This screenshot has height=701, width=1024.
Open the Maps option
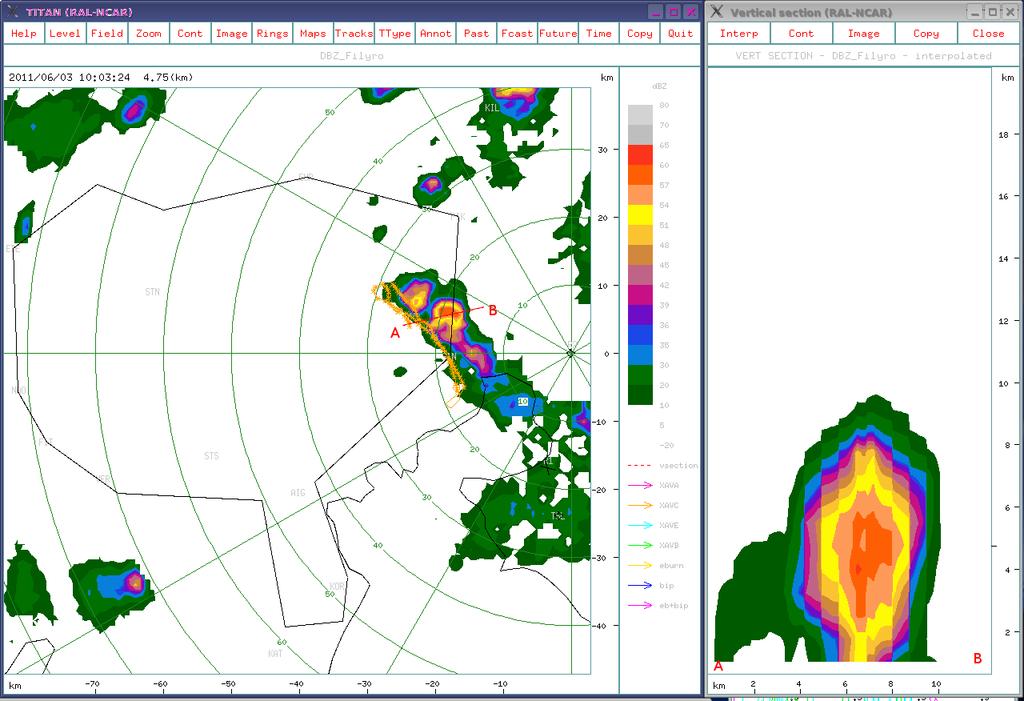[313, 33]
